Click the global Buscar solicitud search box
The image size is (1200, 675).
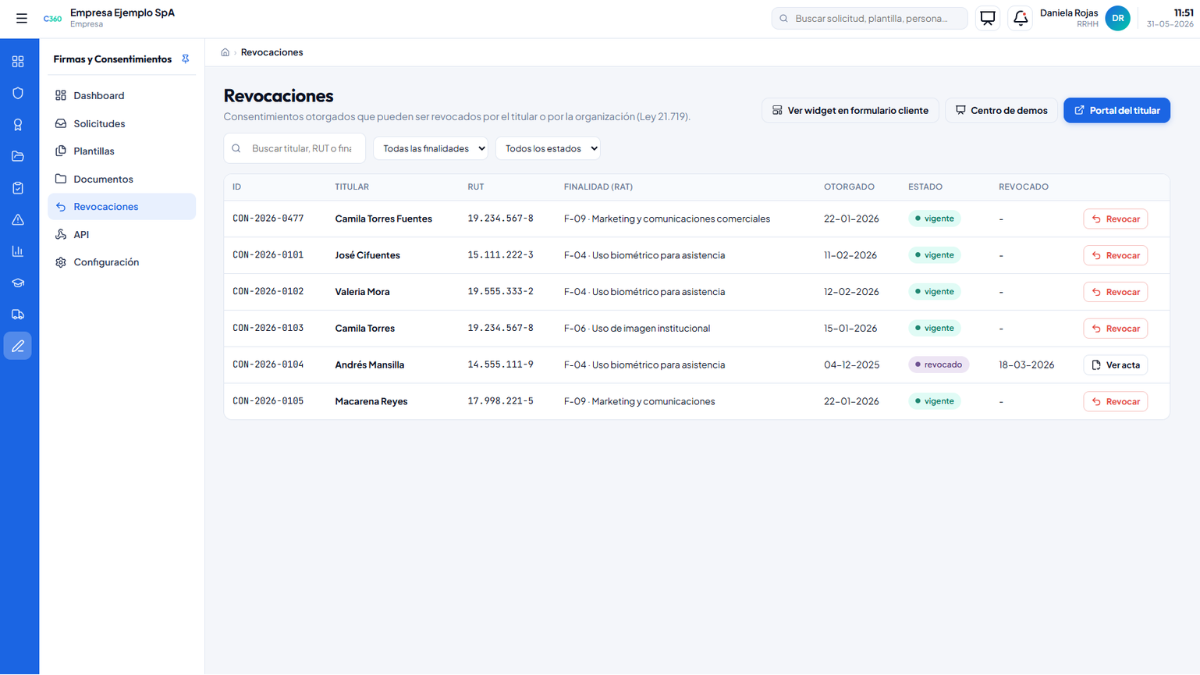point(870,18)
